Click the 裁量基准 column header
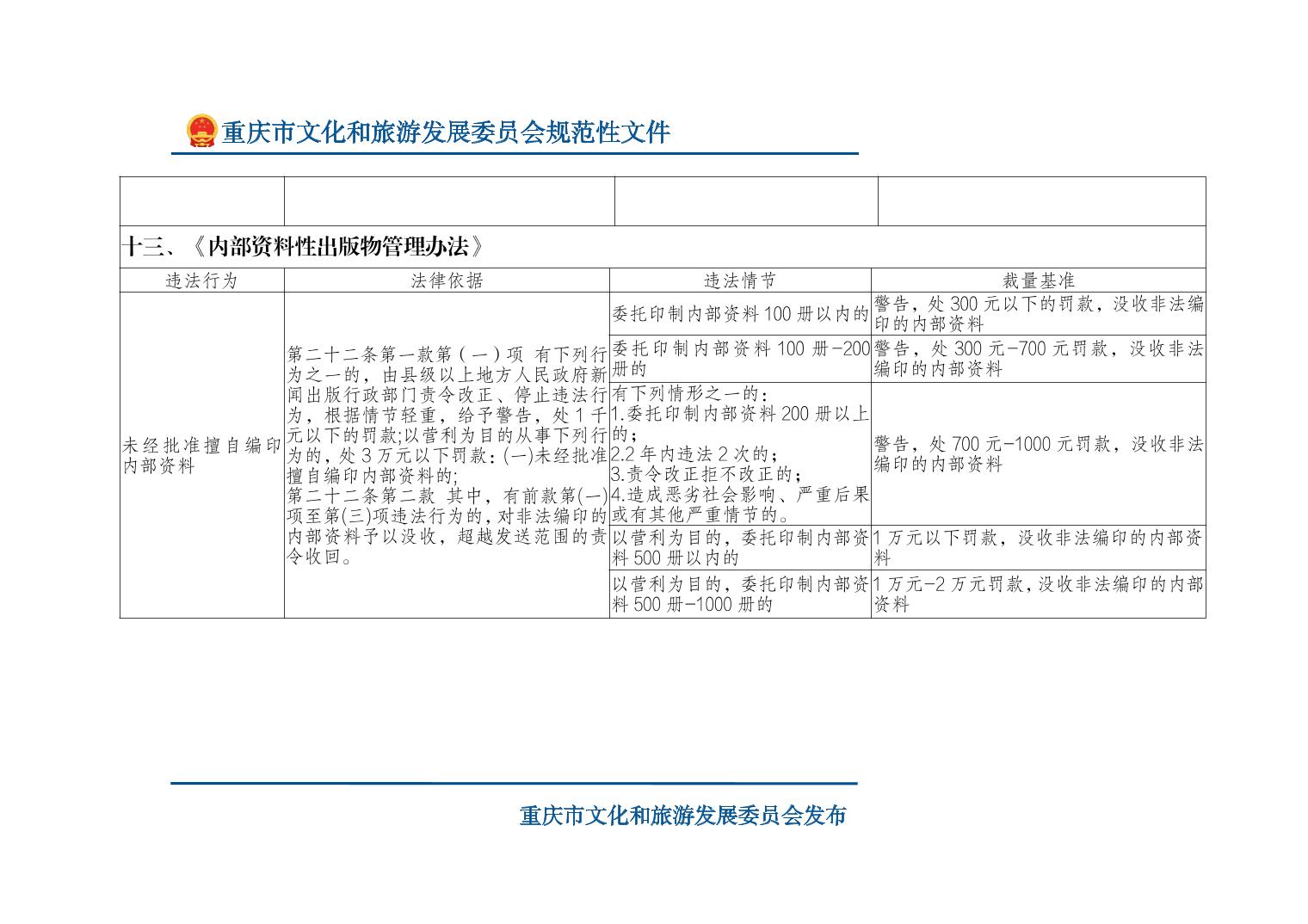1308x924 pixels. tap(1038, 280)
